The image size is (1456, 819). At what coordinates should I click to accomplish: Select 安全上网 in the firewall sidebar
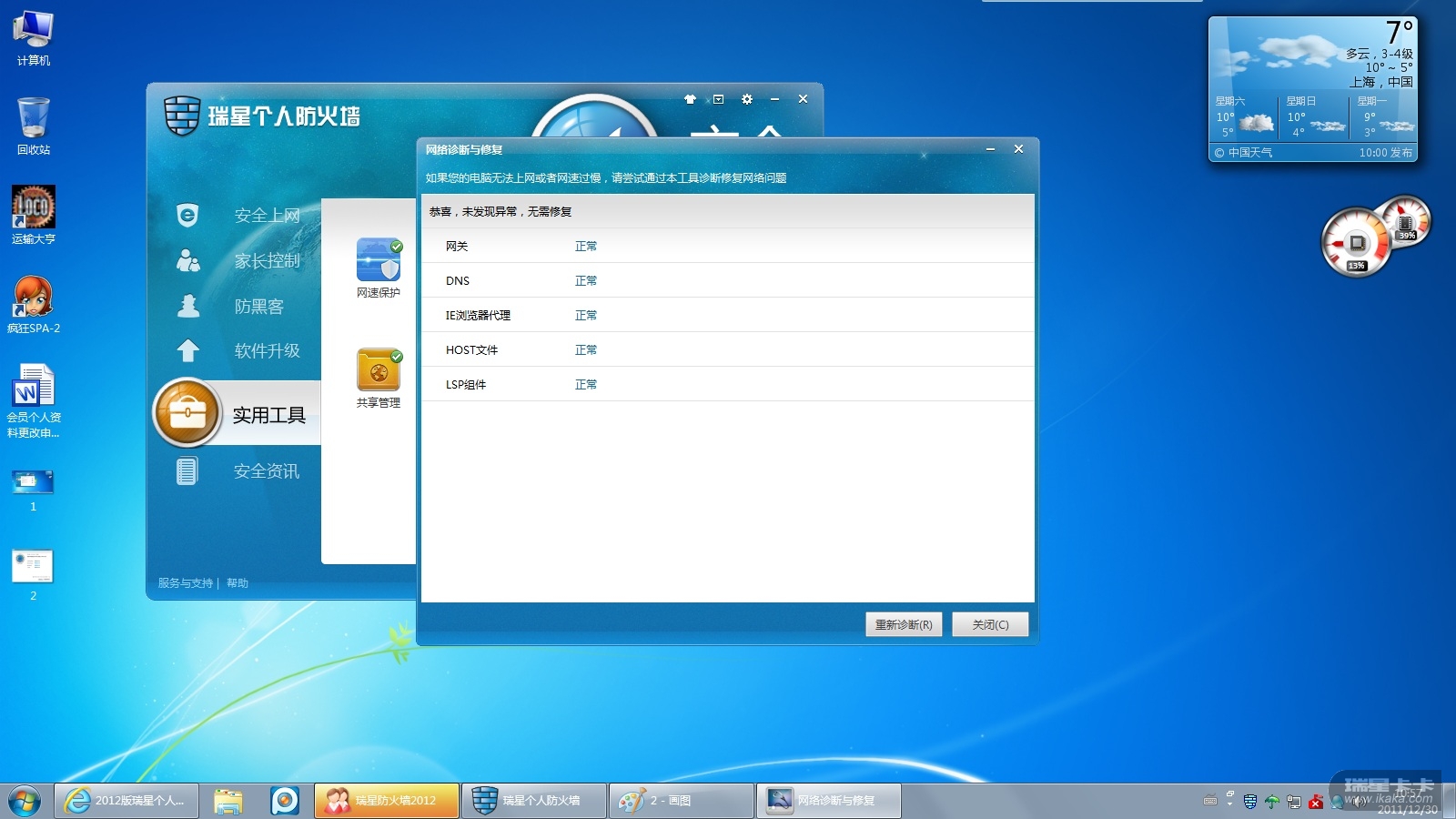click(x=267, y=216)
